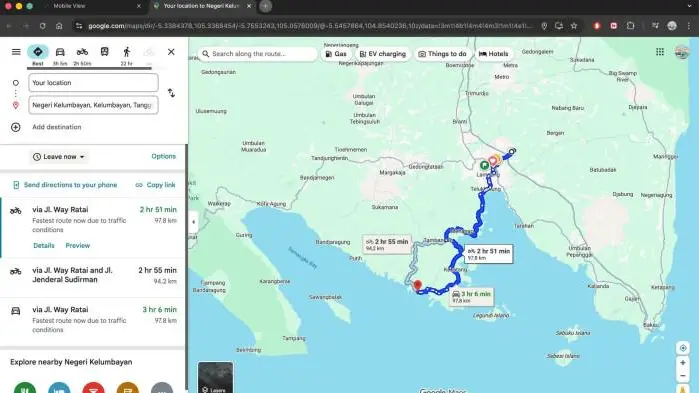This screenshot has width=699, height=393.
Task: Open the tab search chevron
Action: 690,6
